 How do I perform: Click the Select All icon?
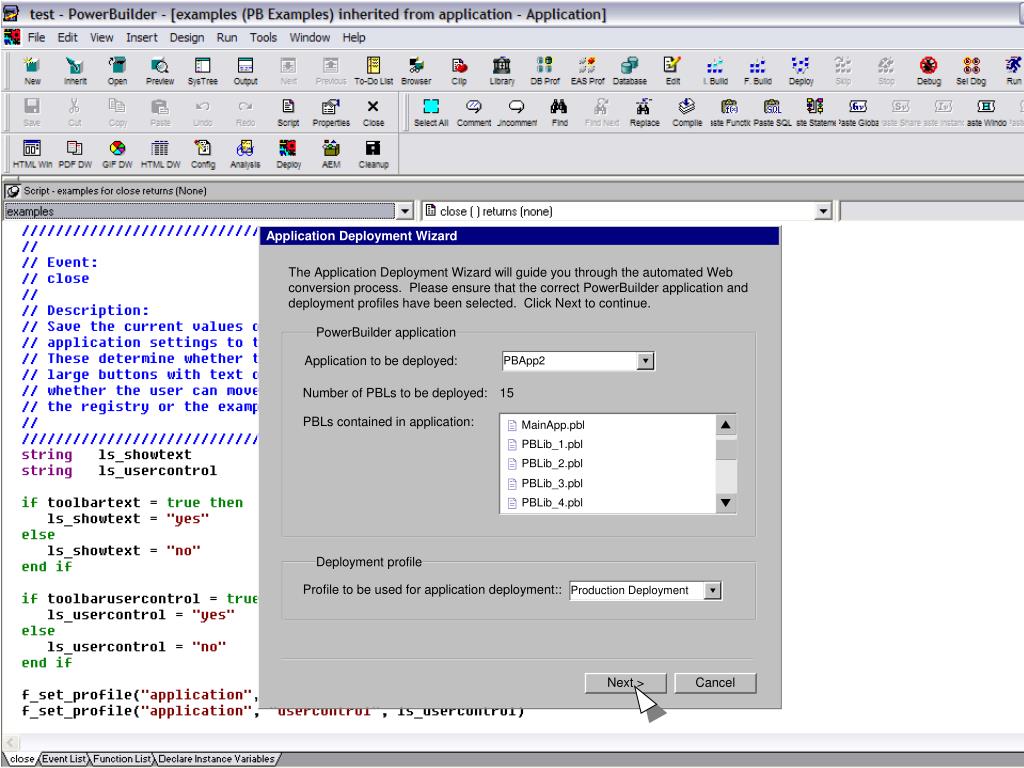point(431,112)
